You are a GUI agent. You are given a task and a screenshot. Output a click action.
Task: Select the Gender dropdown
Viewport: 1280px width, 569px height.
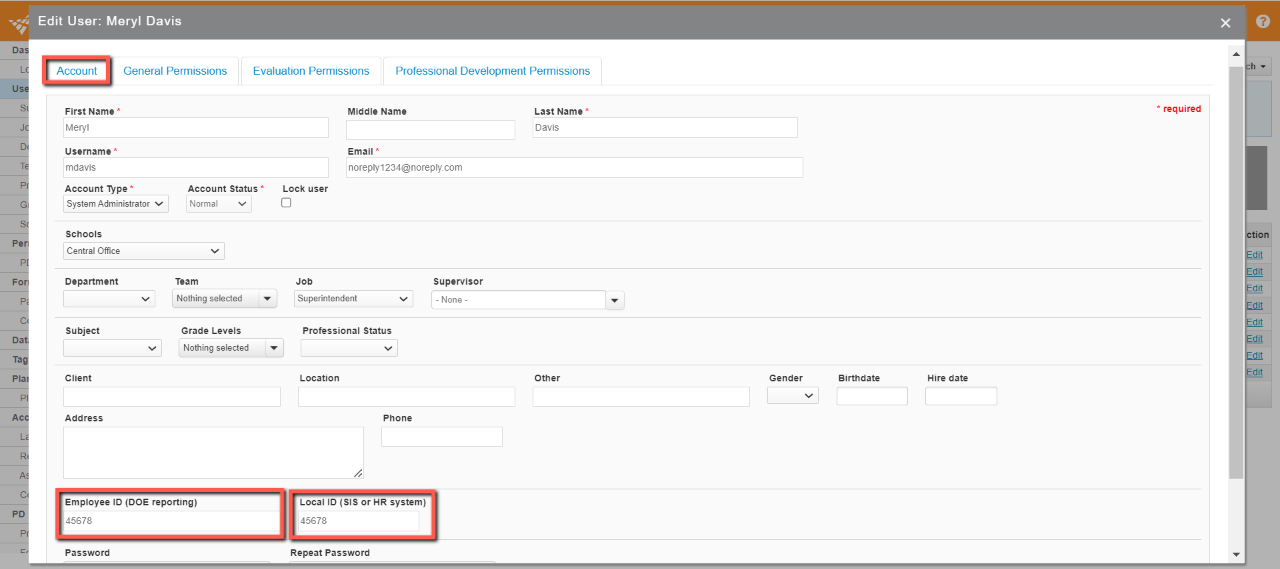click(x=793, y=396)
